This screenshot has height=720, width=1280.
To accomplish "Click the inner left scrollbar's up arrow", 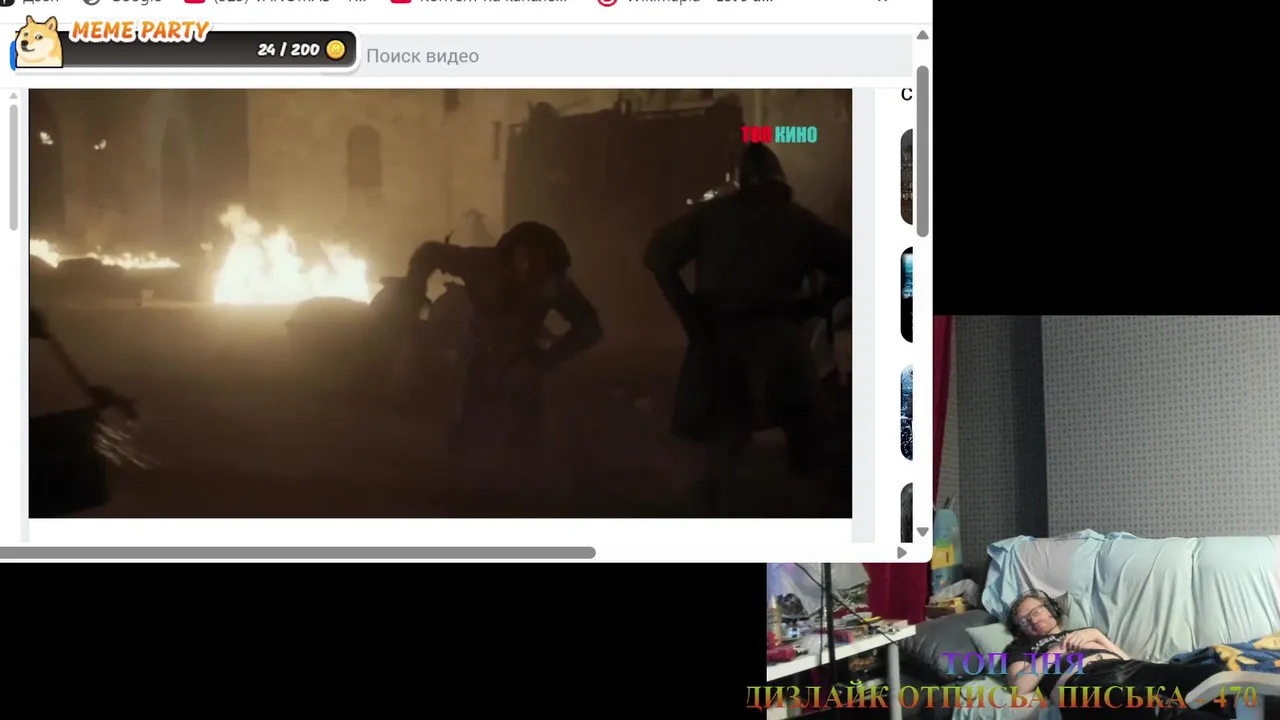I will [x=13, y=96].
